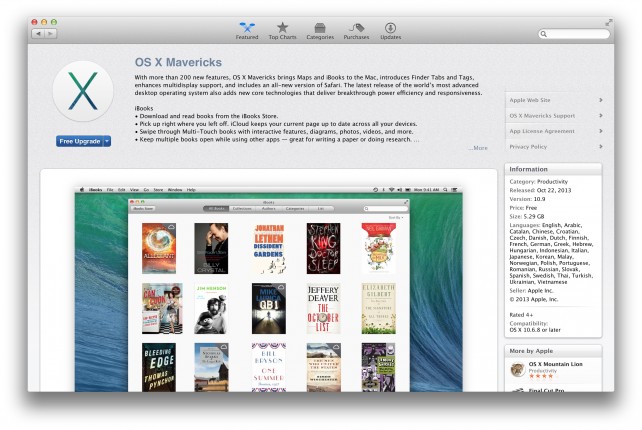Click the OS X Mavericks X icon

[x=83, y=91]
